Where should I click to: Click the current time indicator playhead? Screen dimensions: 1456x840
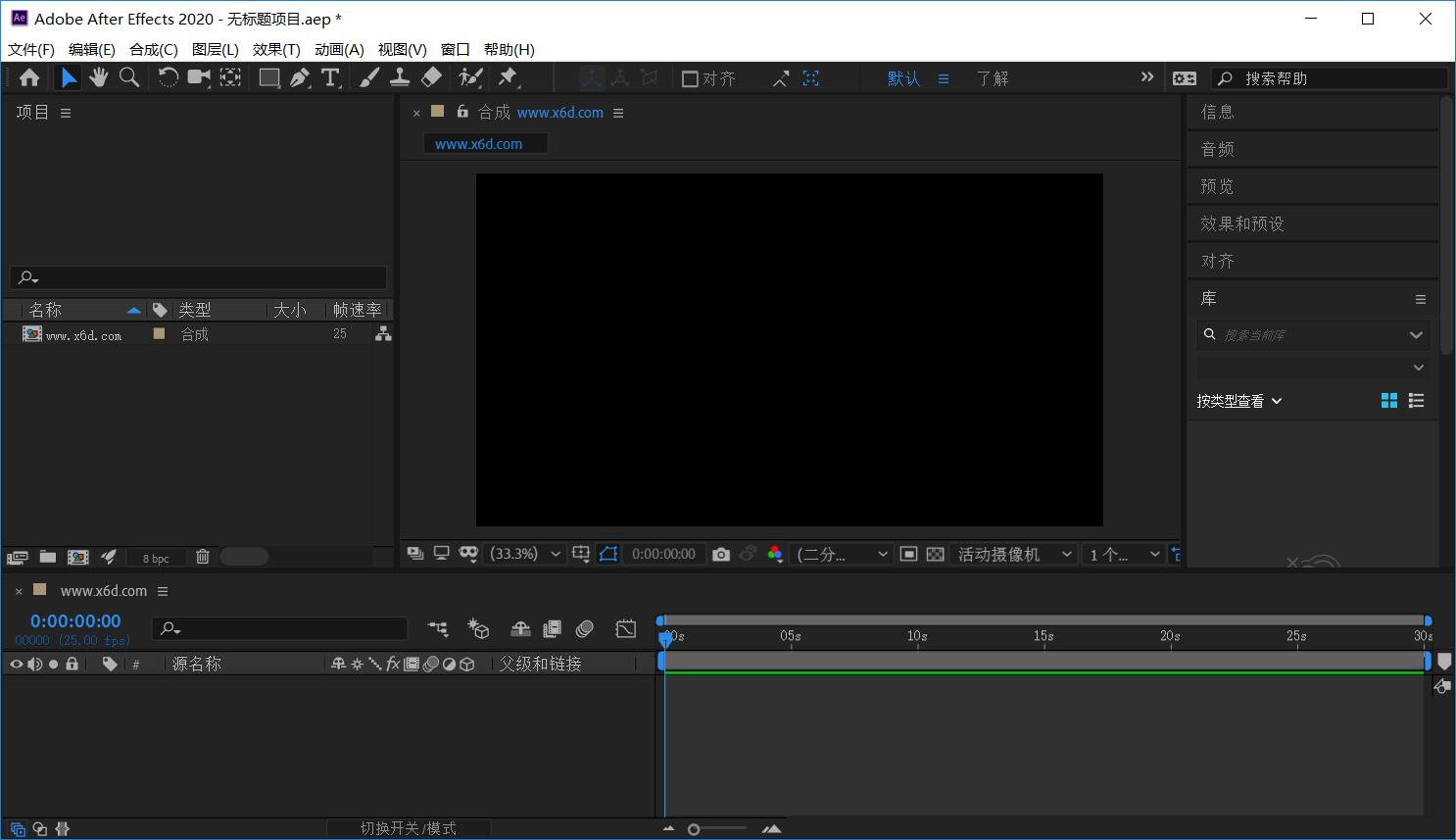coord(665,639)
